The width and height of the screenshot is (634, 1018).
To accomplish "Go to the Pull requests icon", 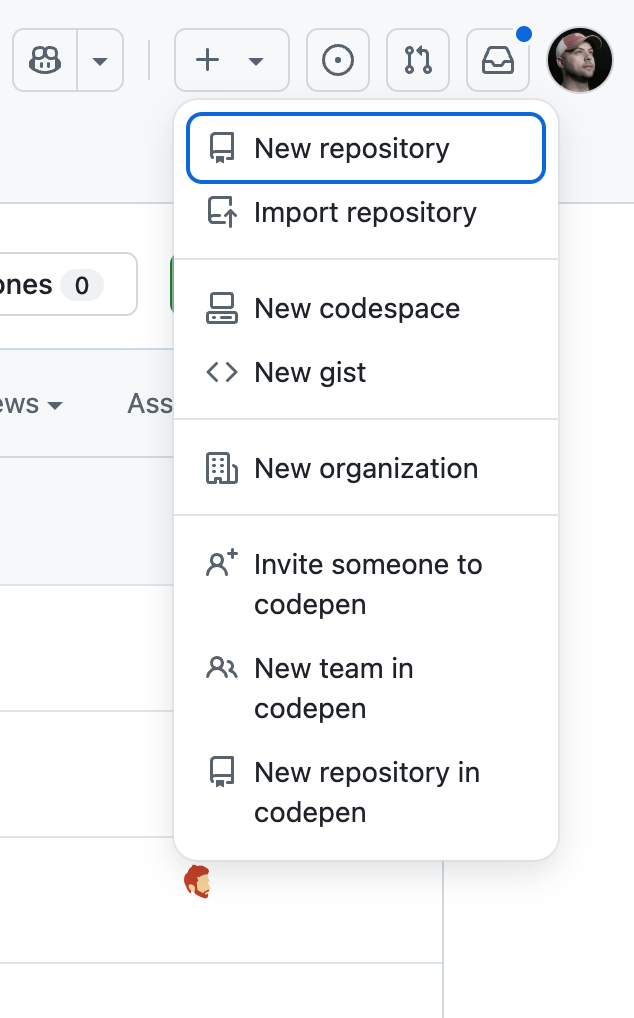I will [418, 61].
